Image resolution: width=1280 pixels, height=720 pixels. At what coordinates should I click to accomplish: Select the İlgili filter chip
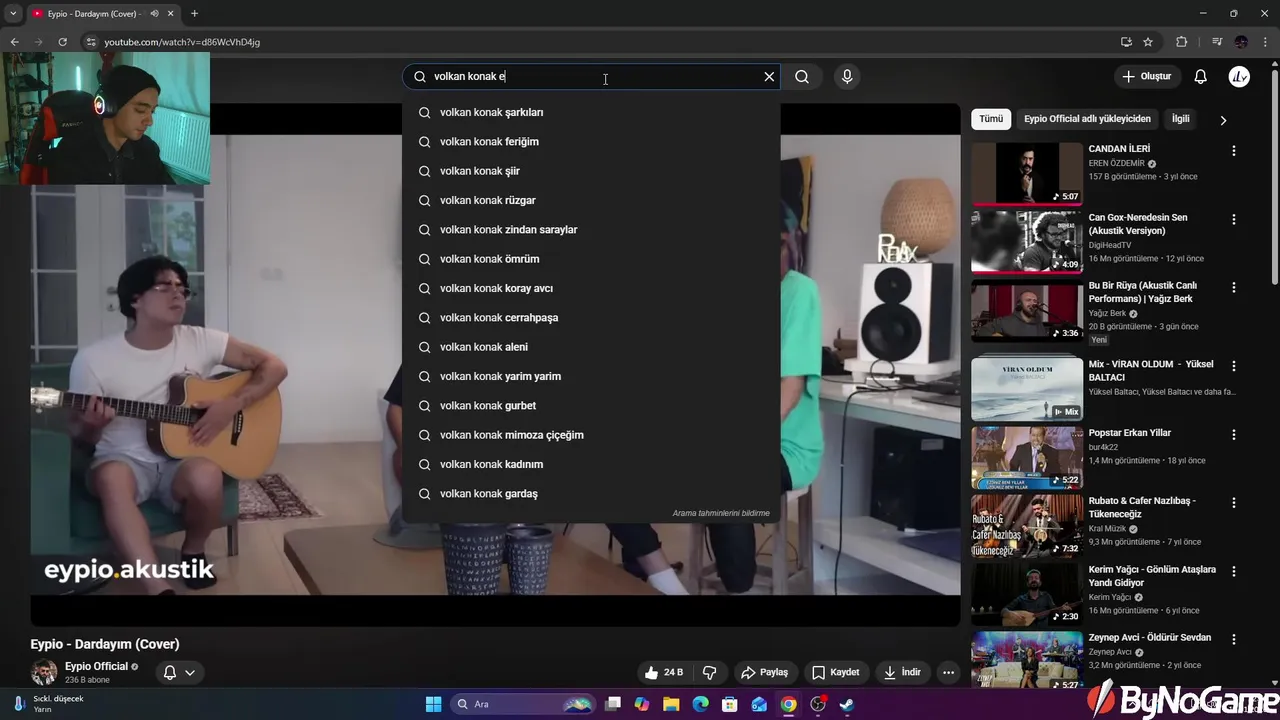point(1181,119)
